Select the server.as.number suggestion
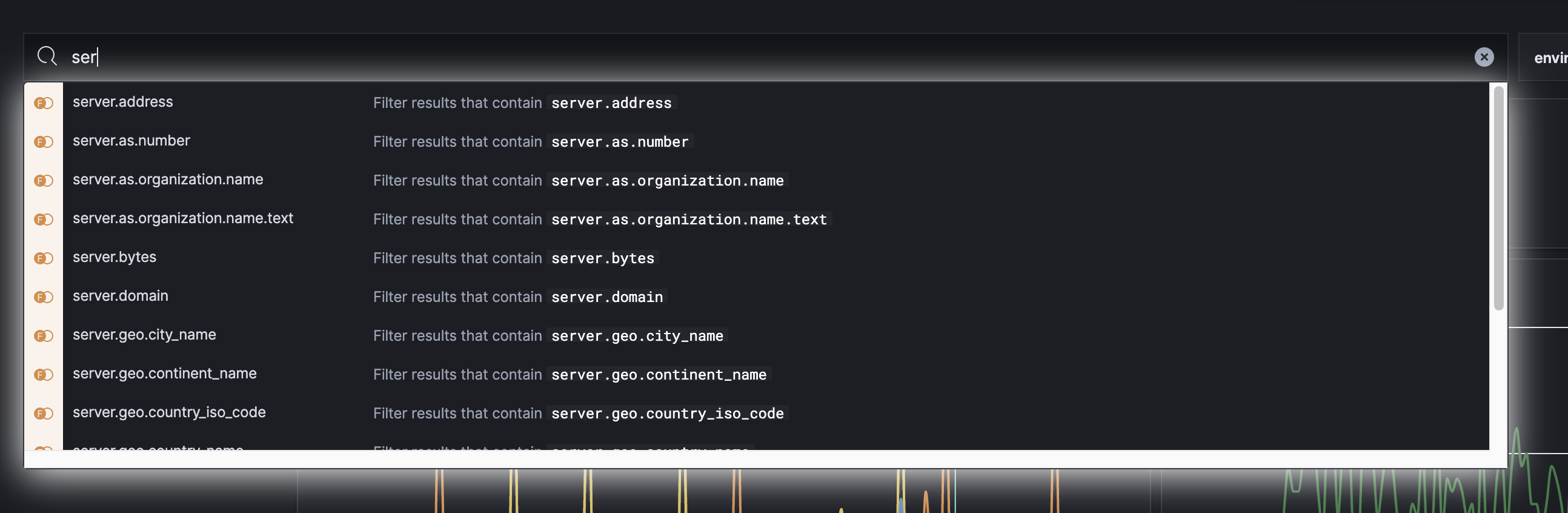The image size is (1568, 513). pos(757,141)
